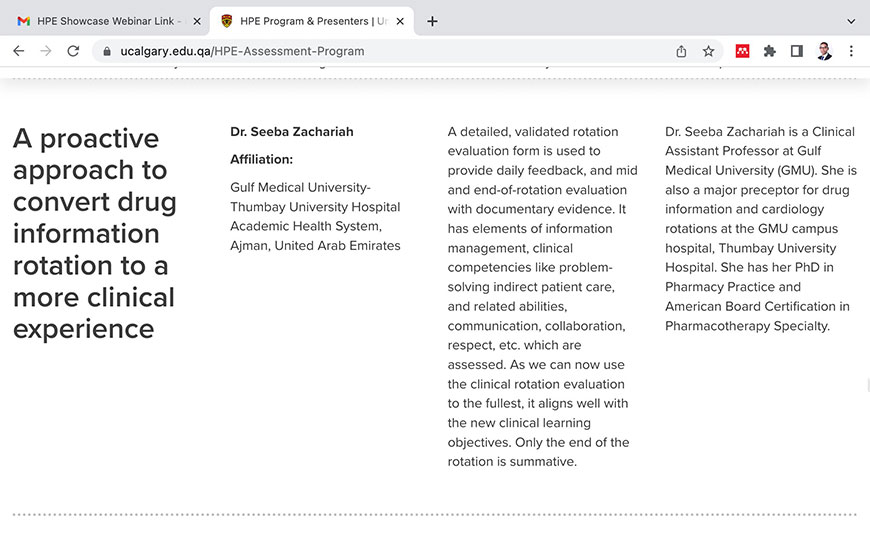This screenshot has width=870, height=544.
Task: Close the HPE Program & Presenters tab
Action: pyautogui.click(x=400, y=21)
